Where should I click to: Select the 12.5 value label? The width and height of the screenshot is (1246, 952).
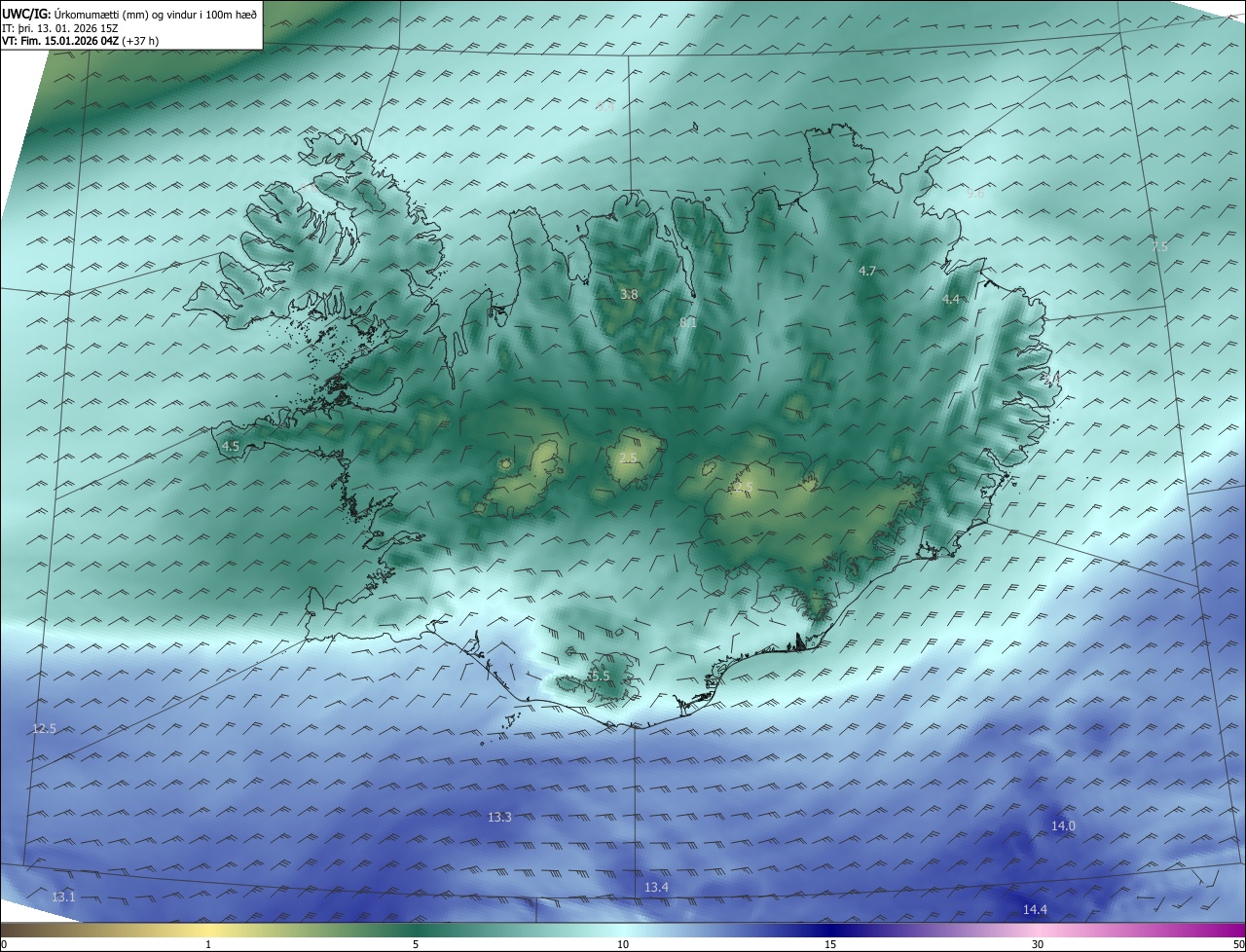click(x=45, y=728)
